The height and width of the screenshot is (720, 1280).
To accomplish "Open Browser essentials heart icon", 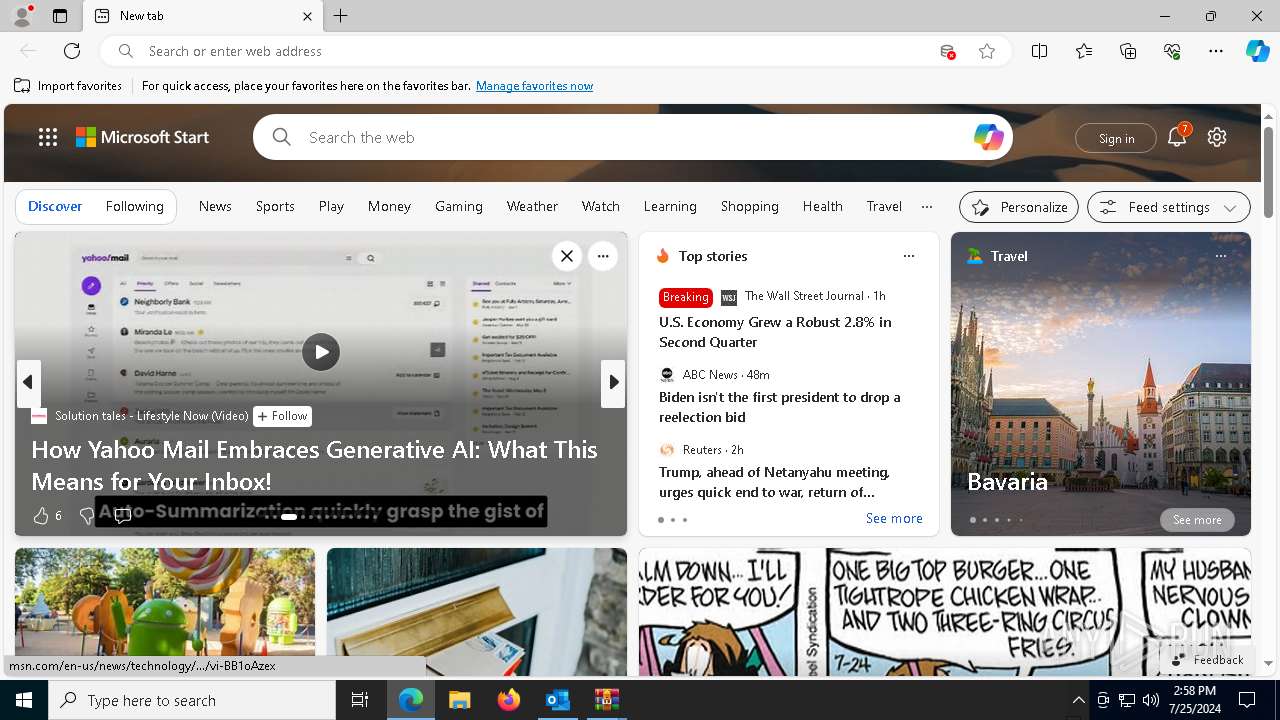I will [x=1172, y=51].
